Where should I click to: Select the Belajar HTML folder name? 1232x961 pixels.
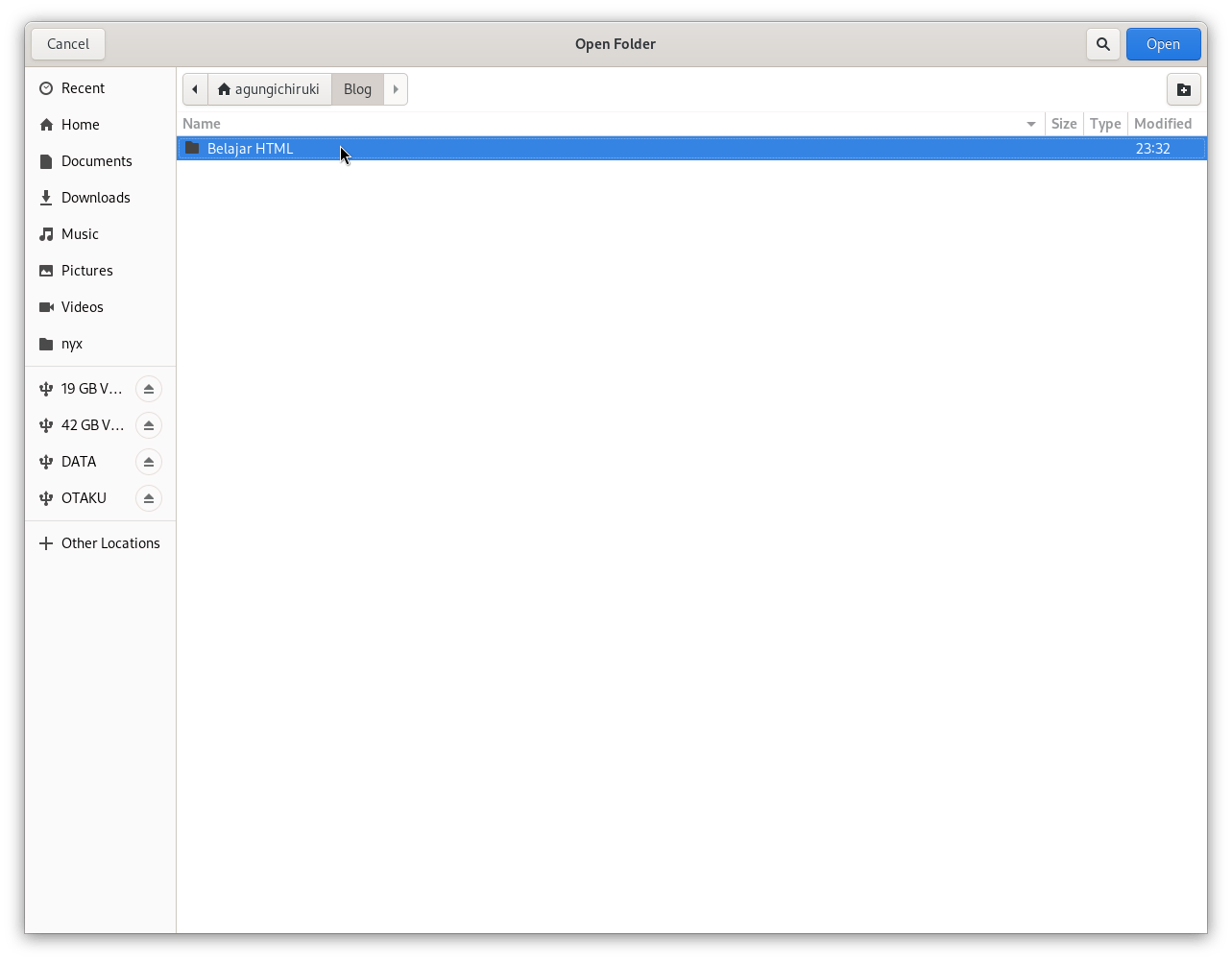[x=251, y=149]
